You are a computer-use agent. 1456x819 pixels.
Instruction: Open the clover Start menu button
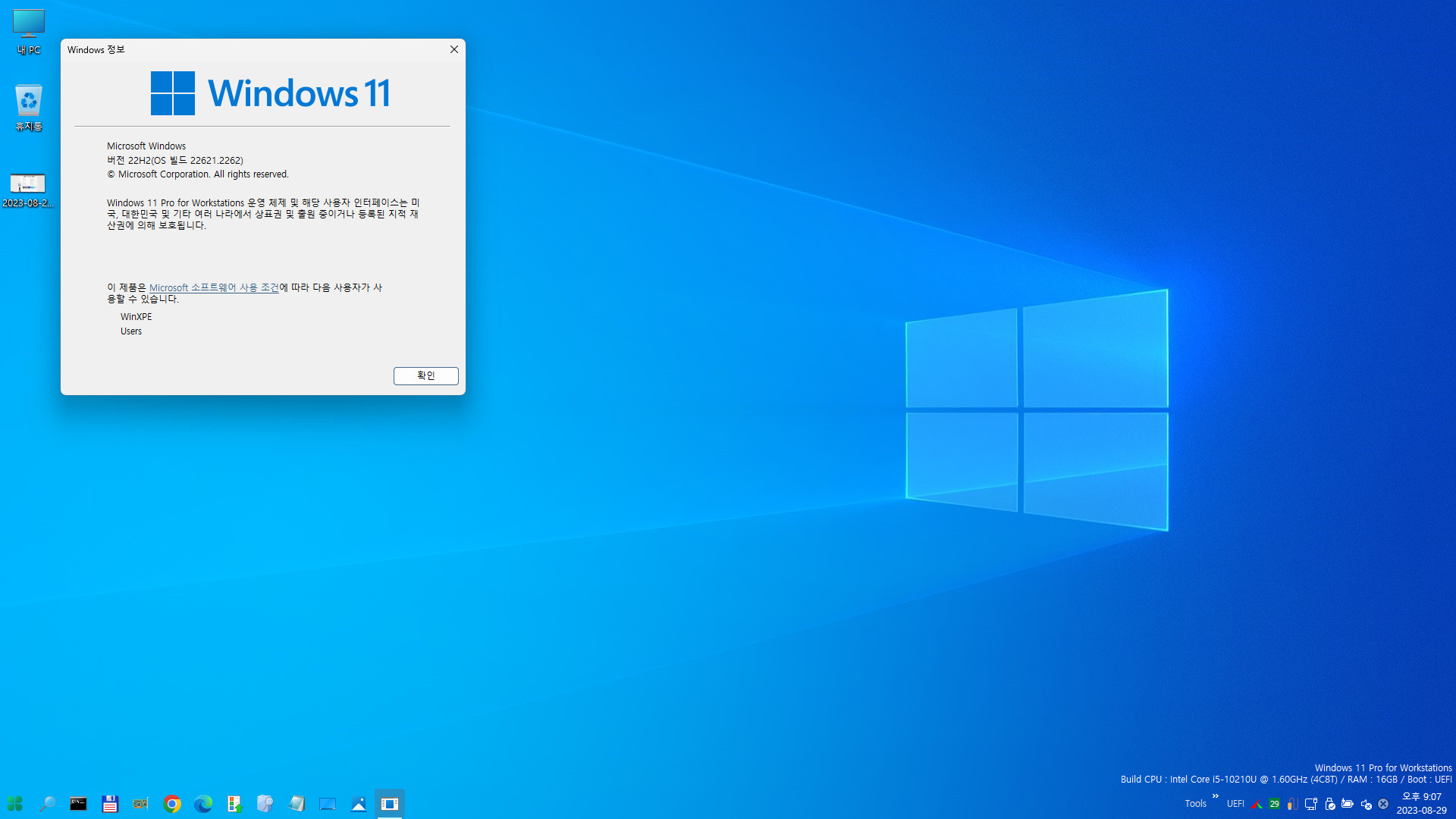(x=15, y=804)
